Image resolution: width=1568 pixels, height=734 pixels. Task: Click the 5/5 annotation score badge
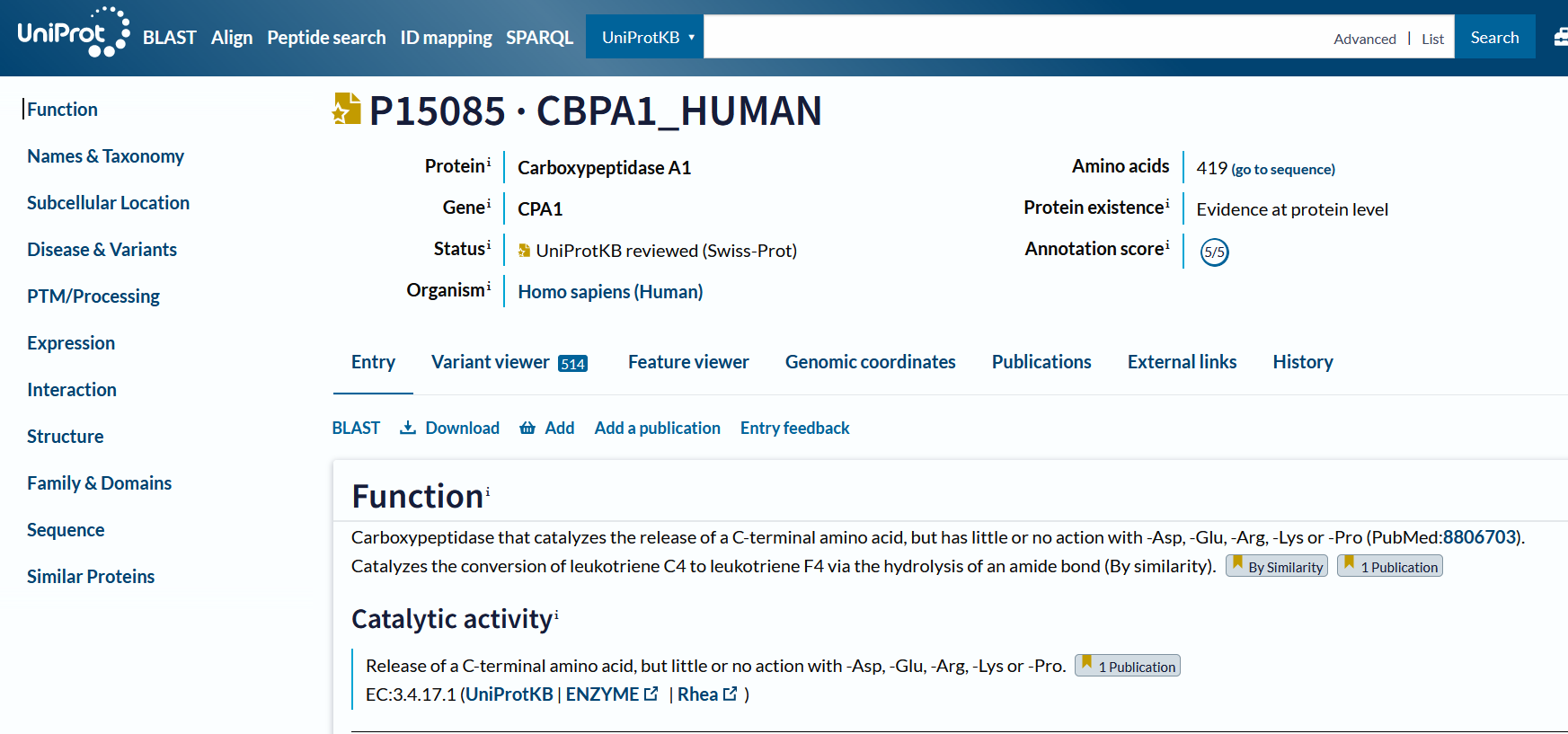point(1214,252)
